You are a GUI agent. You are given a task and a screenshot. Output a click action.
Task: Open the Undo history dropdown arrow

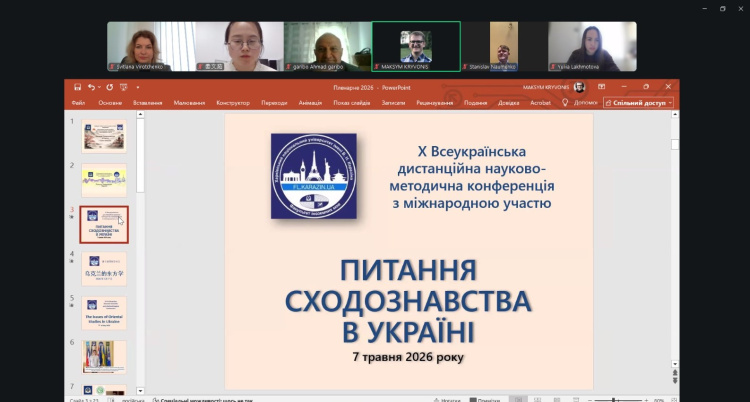(x=99, y=87)
